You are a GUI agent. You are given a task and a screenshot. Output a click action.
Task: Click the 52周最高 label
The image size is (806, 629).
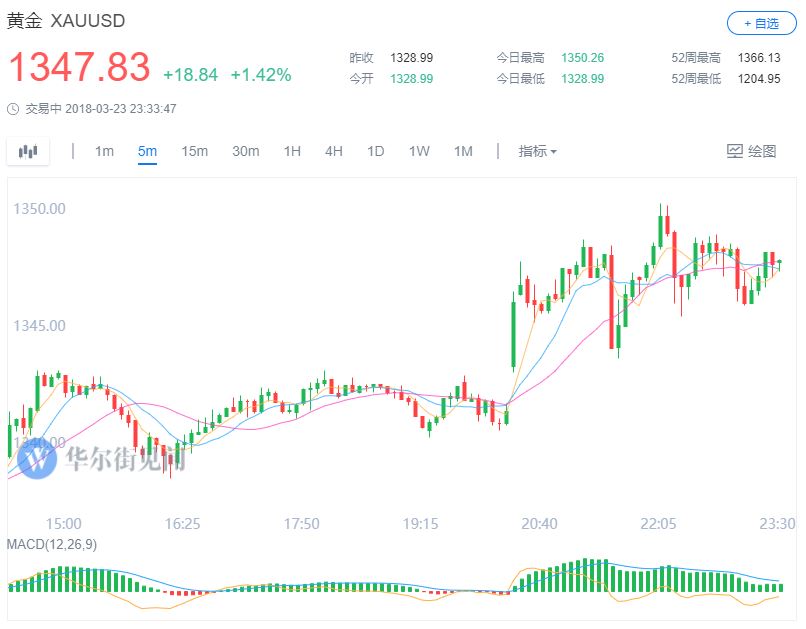696,58
